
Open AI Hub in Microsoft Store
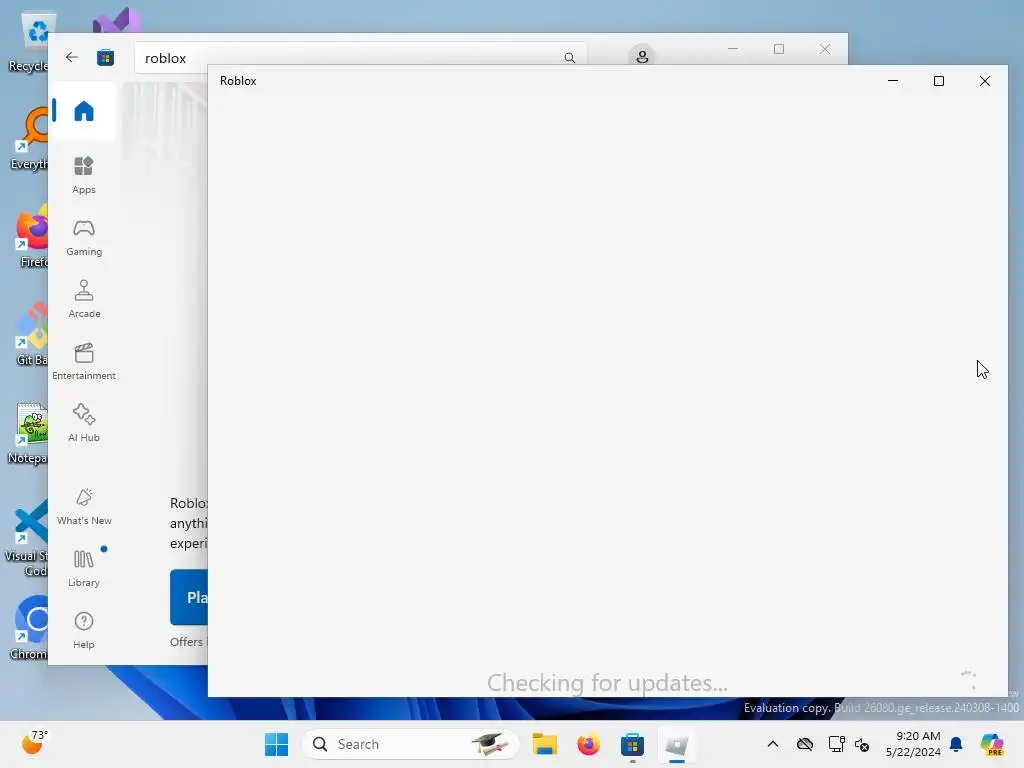(x=84, y=423)
